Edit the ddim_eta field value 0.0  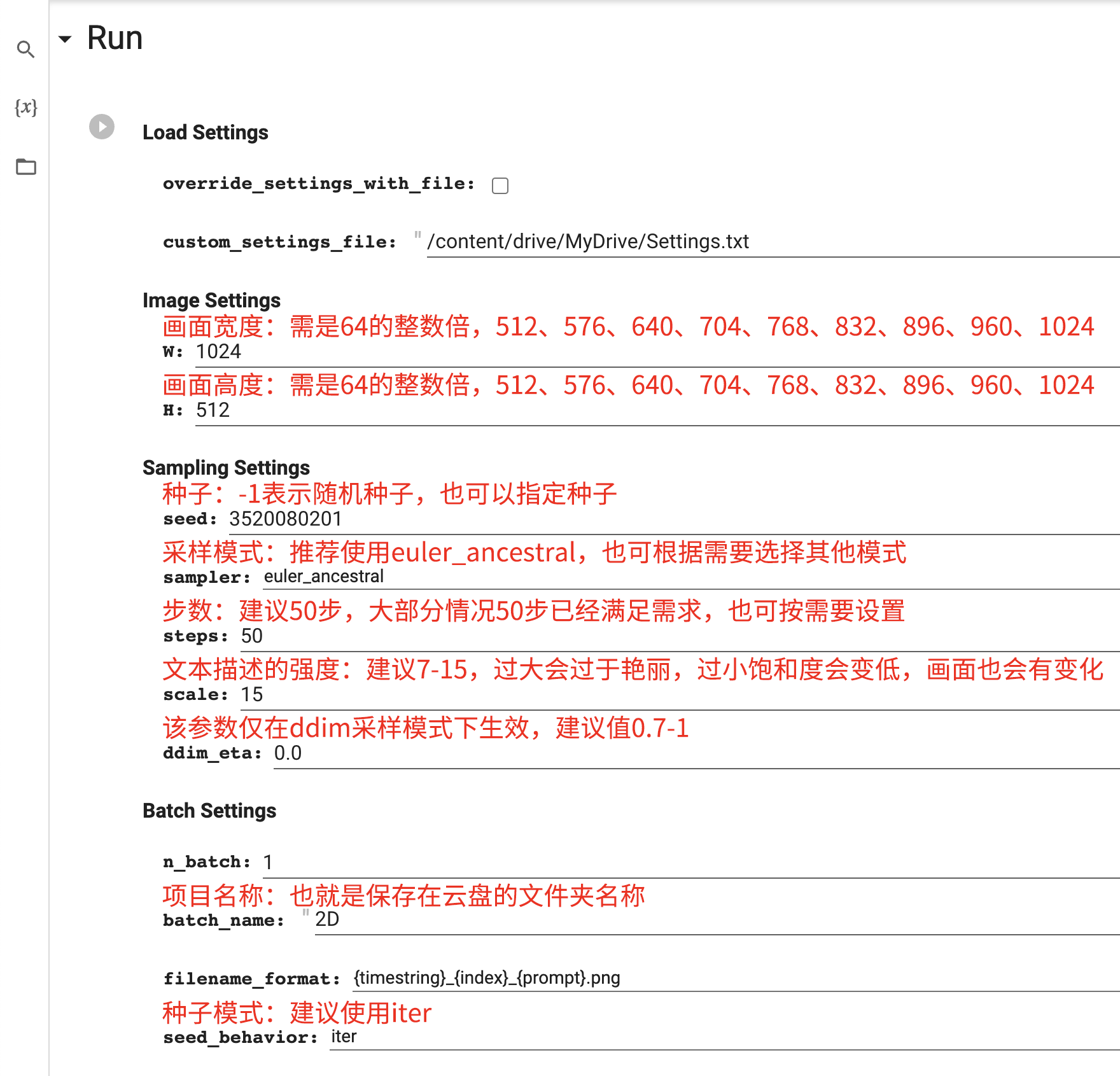tap(696, 753)
